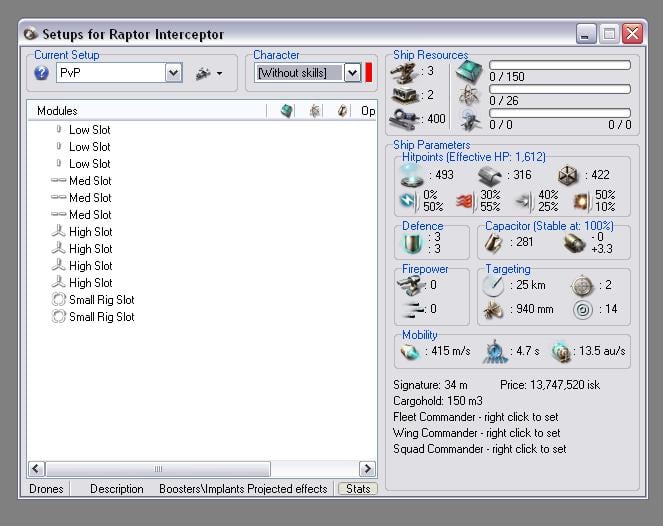
Task: Select the first High Slot row
Action: [x=90, y=232]
